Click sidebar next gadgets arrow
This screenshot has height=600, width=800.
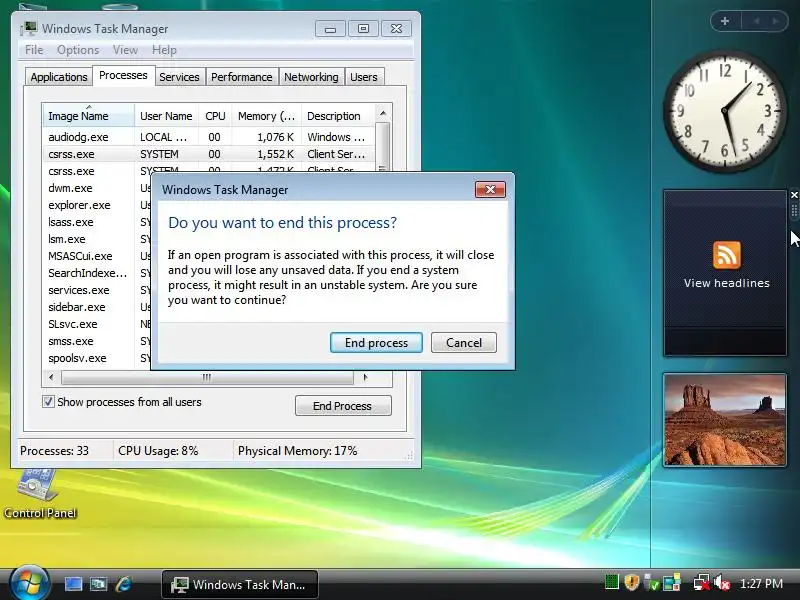point(776,21)
